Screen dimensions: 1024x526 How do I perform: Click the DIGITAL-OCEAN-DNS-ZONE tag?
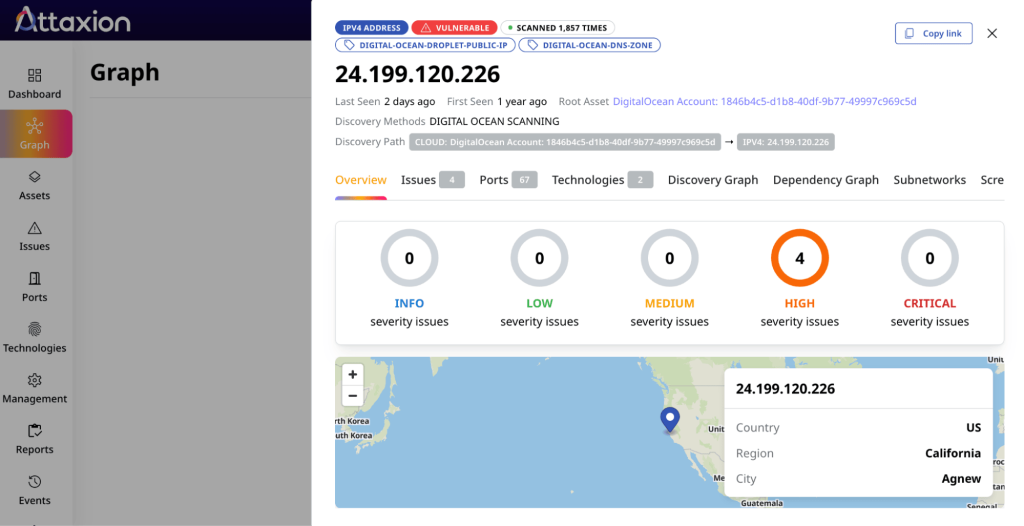pos(590,45)
